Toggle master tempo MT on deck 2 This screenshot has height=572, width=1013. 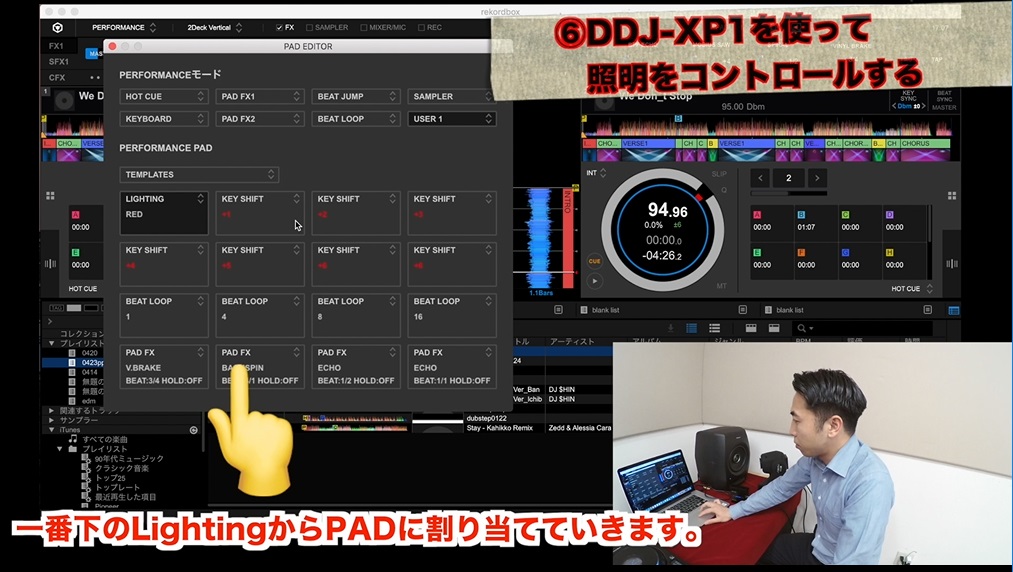click(721, 286)
